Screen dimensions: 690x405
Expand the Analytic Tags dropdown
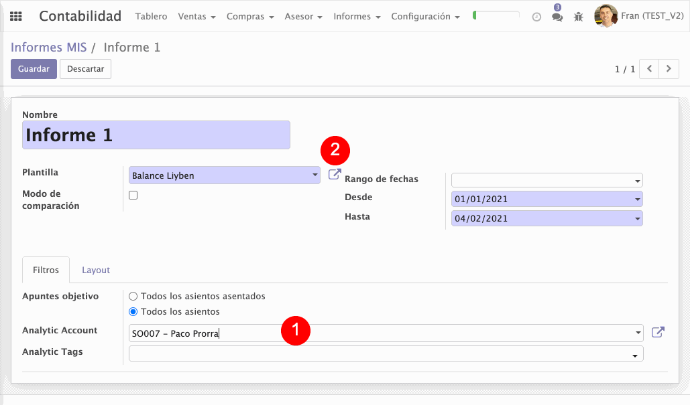point(385,353)
